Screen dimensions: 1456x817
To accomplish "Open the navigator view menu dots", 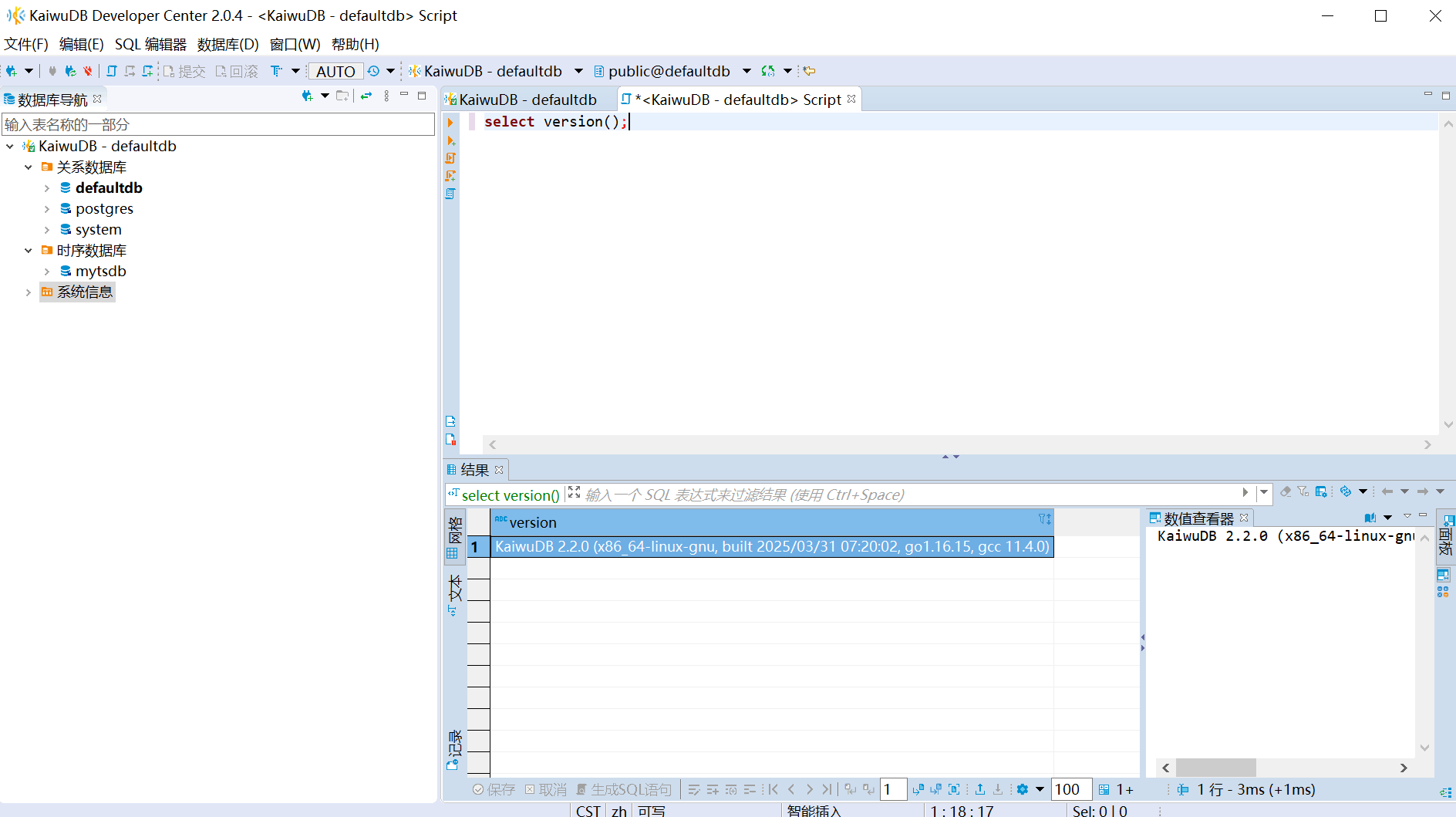I will pos(386,96).
